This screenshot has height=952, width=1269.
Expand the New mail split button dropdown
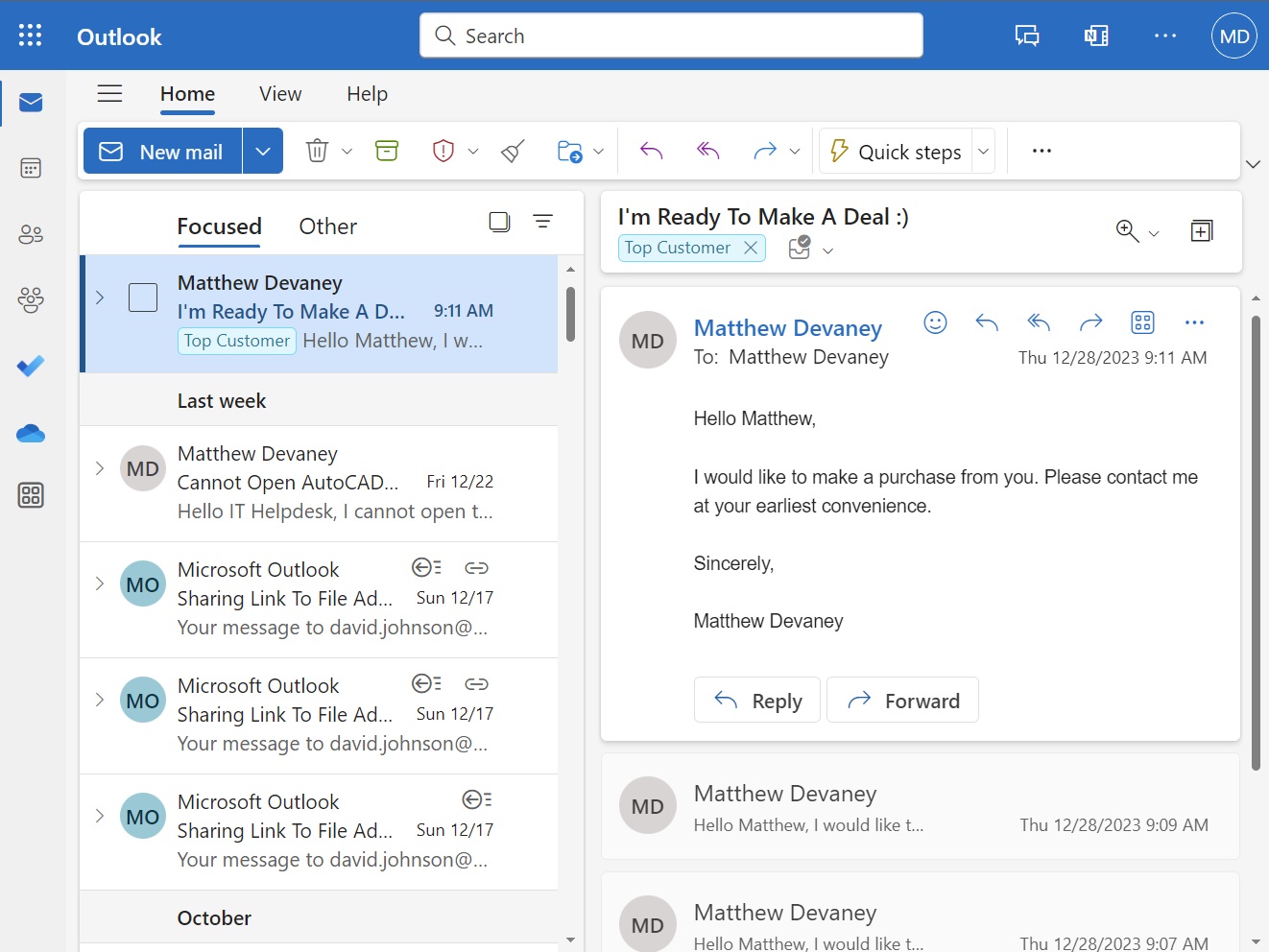pos(263,150)
